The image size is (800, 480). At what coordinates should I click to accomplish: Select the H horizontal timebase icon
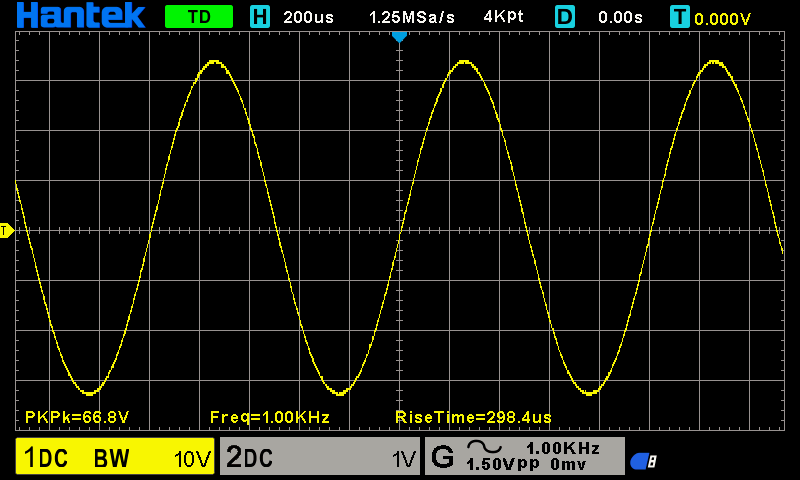260,17
